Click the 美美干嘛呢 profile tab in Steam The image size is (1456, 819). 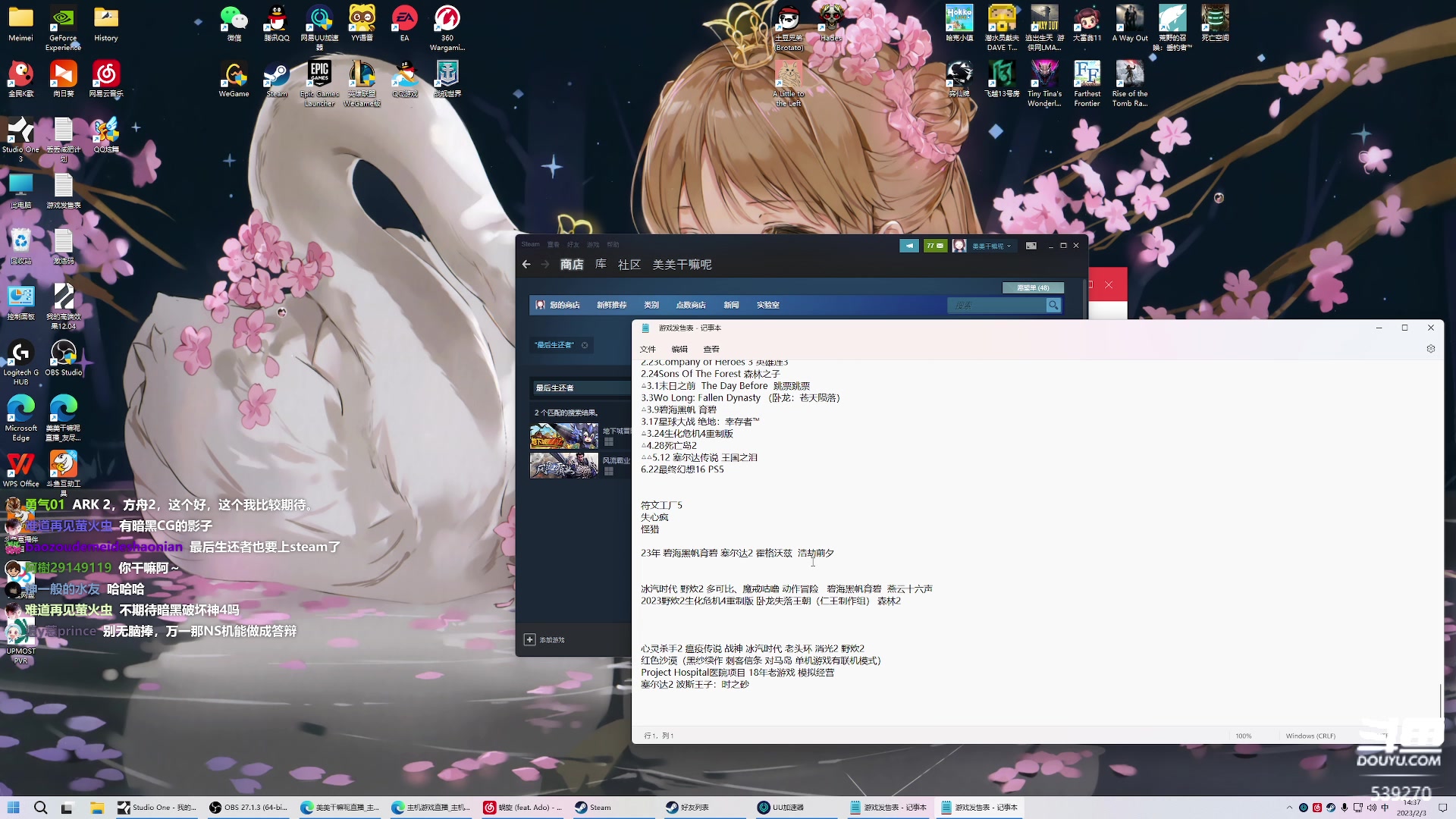pyautogui.click(x=682, y=265)
